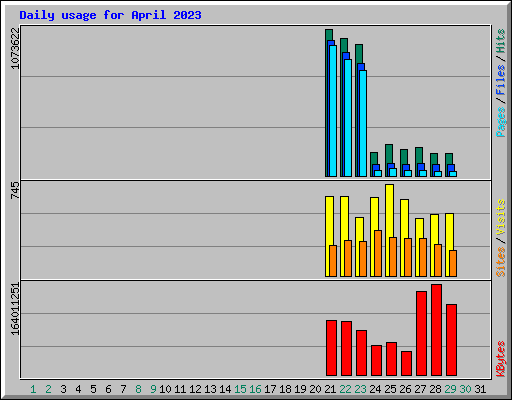512x400 pixels.
Task: Click the cyan Pages bar for day 23
Action: click(363, 123)
